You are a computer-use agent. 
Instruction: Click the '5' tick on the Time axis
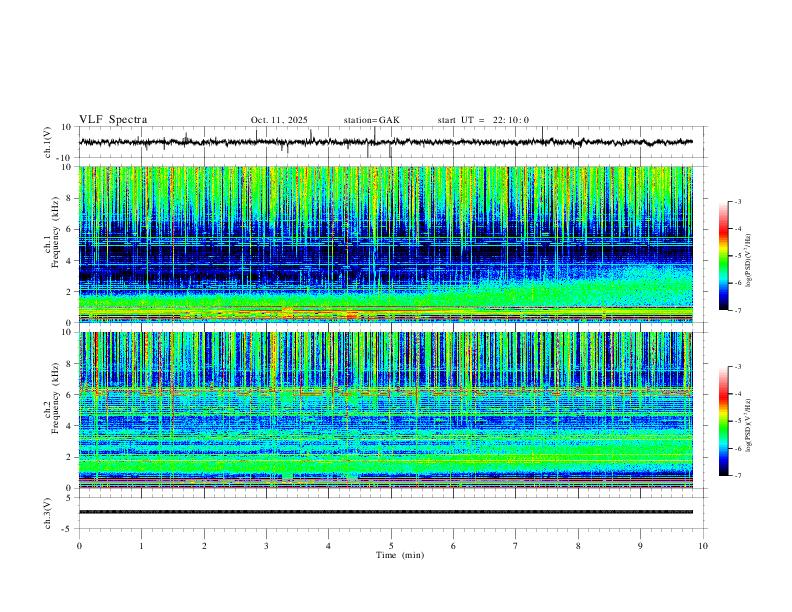tap(391, 546)
